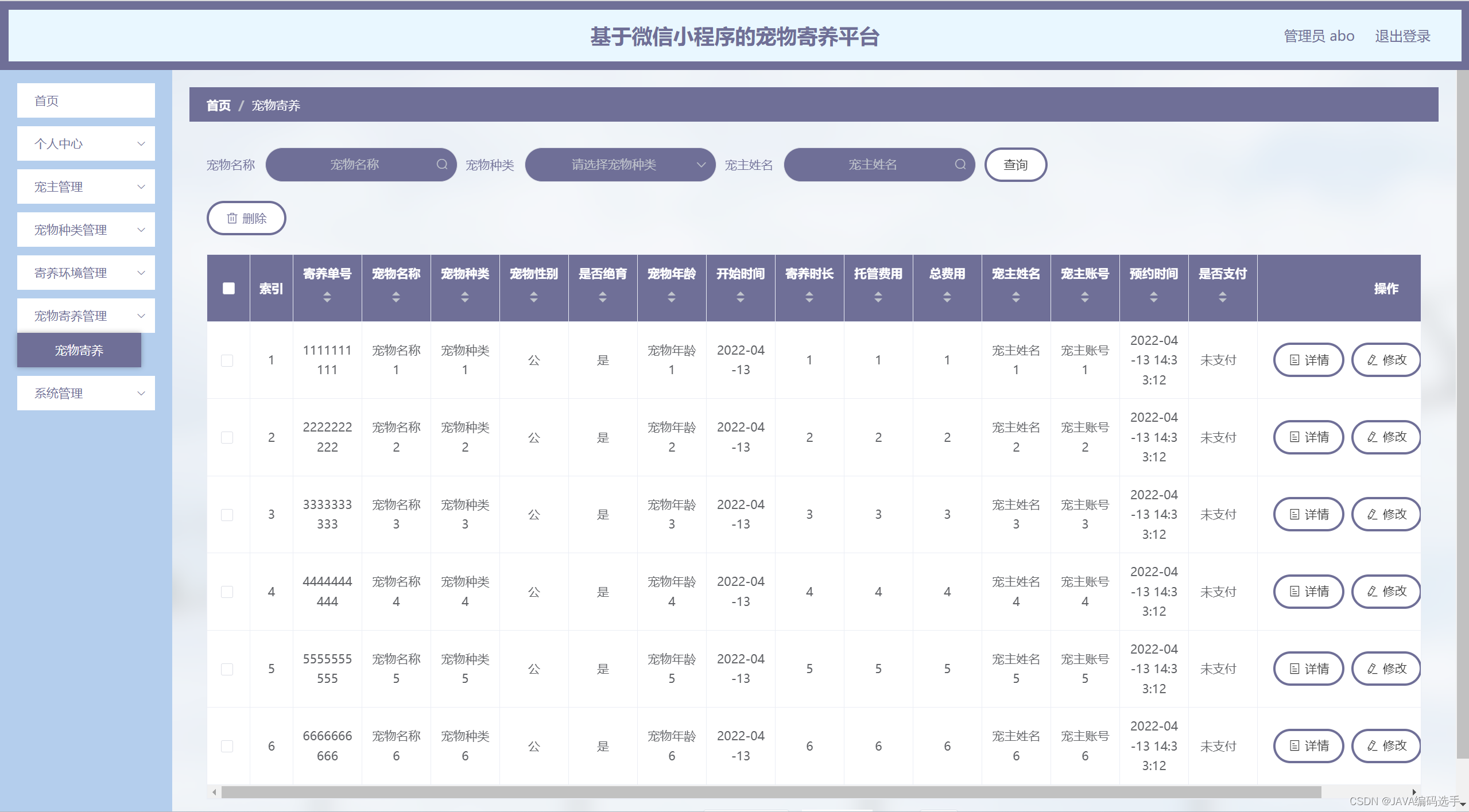Open 详情 for row 宠物名称3

[x=1309, y=514]
